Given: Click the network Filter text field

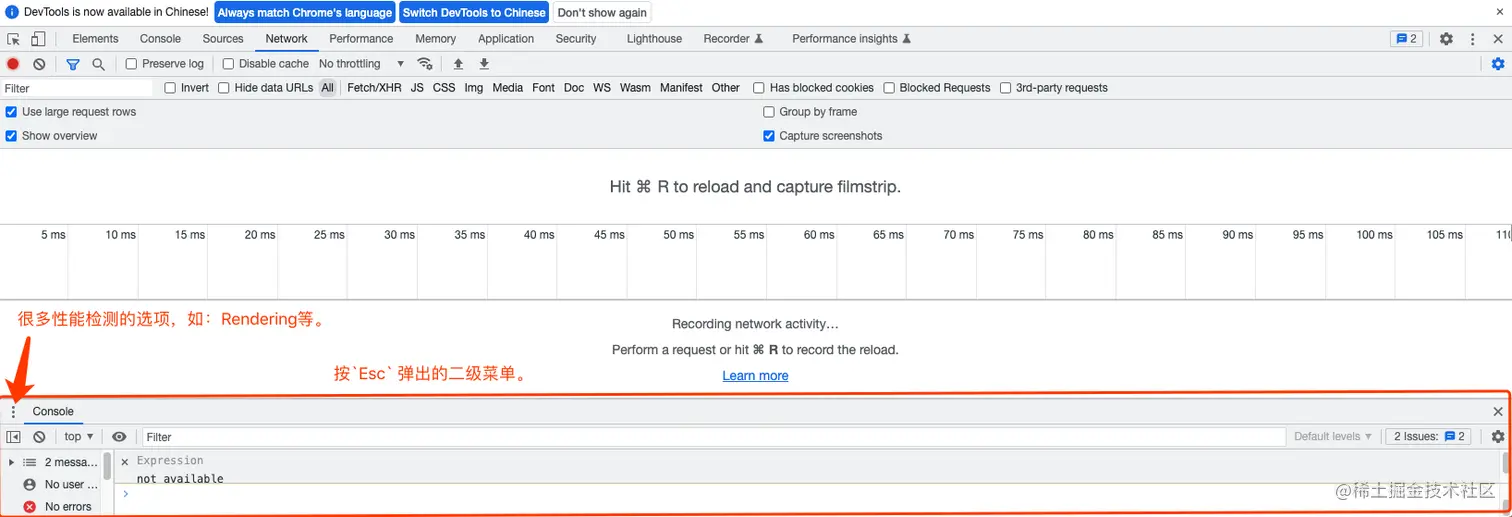Looking at the screenshot, I should 76,88.
